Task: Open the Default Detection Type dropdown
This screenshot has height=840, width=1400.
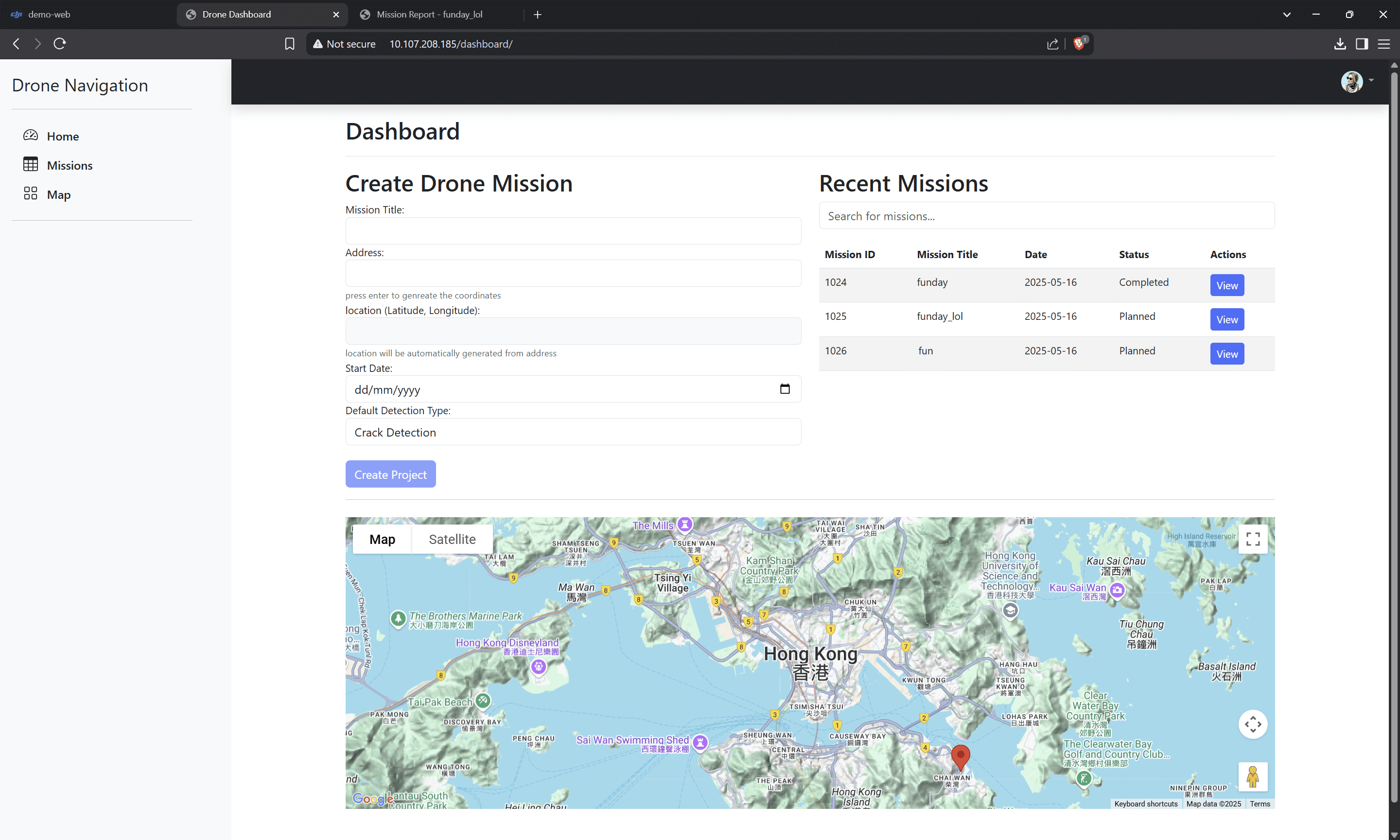Action: (573, 432)
